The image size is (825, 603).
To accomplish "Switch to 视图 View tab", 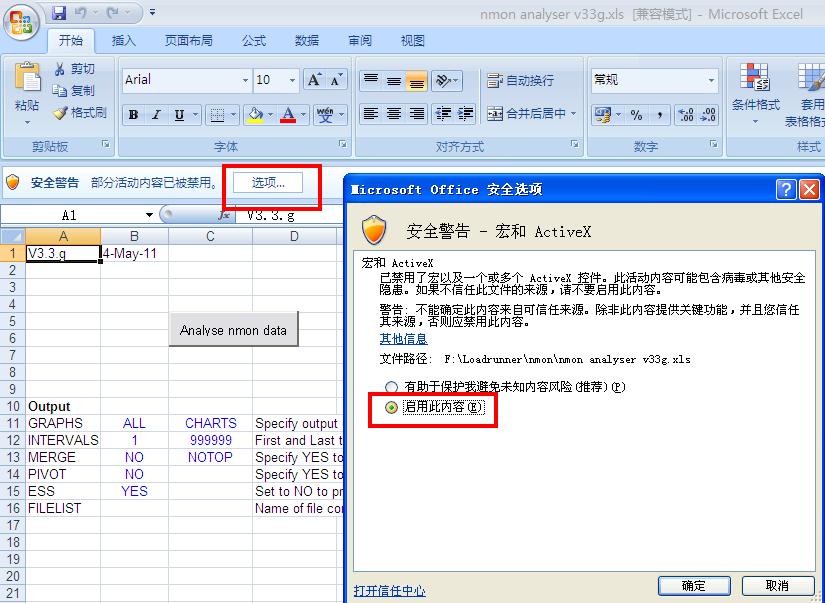I will point(412,41).
